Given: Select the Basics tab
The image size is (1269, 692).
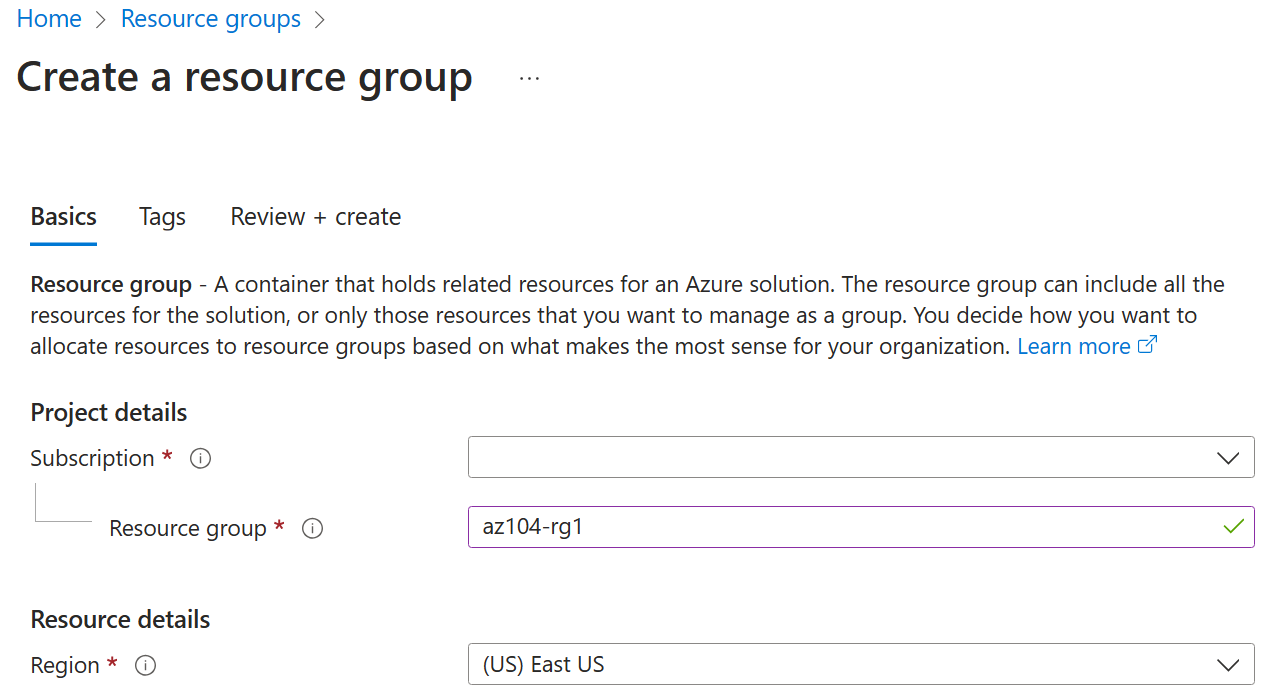Looking at the screenshot, I should point(63,217).
